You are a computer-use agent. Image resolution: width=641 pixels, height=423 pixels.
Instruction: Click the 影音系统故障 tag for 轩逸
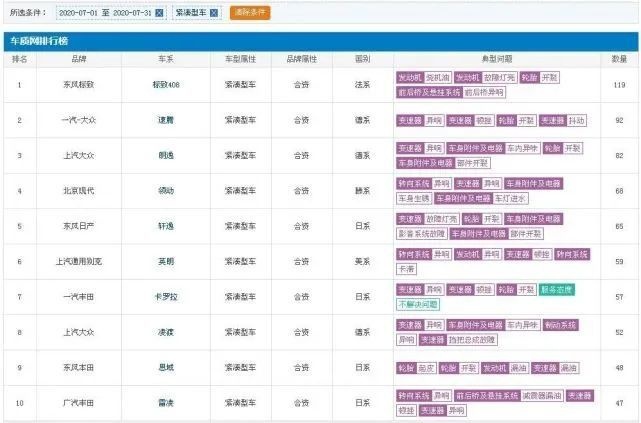click(x=421, y=234)
